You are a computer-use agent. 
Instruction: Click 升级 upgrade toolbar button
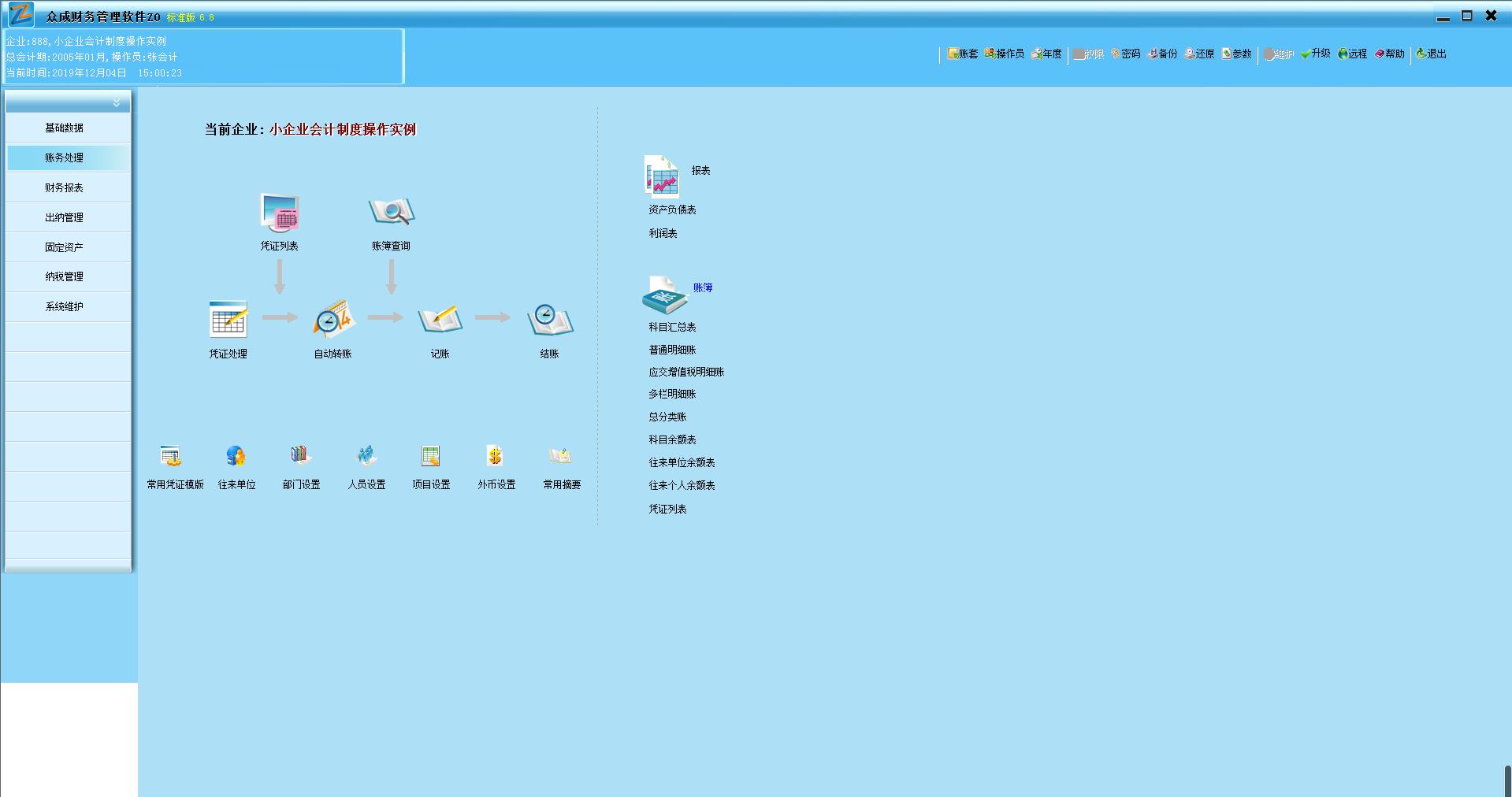click(x=1315, y=54)
